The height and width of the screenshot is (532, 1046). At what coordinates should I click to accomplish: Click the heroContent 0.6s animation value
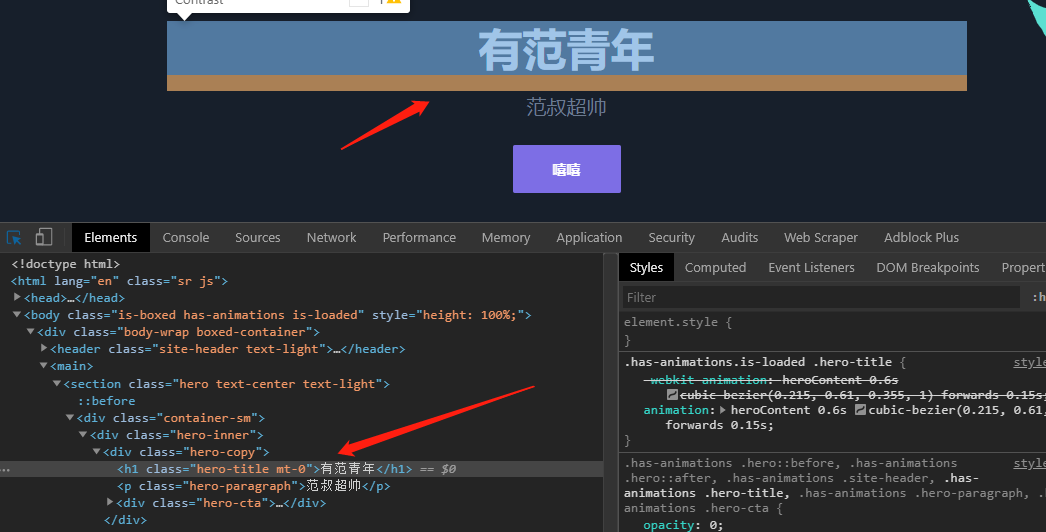click(x=789, y=410)
